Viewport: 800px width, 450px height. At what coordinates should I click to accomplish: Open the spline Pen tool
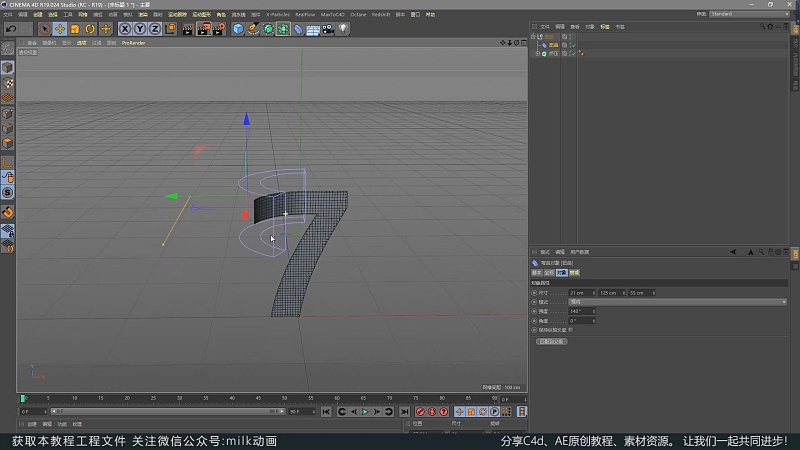[253, 29]
